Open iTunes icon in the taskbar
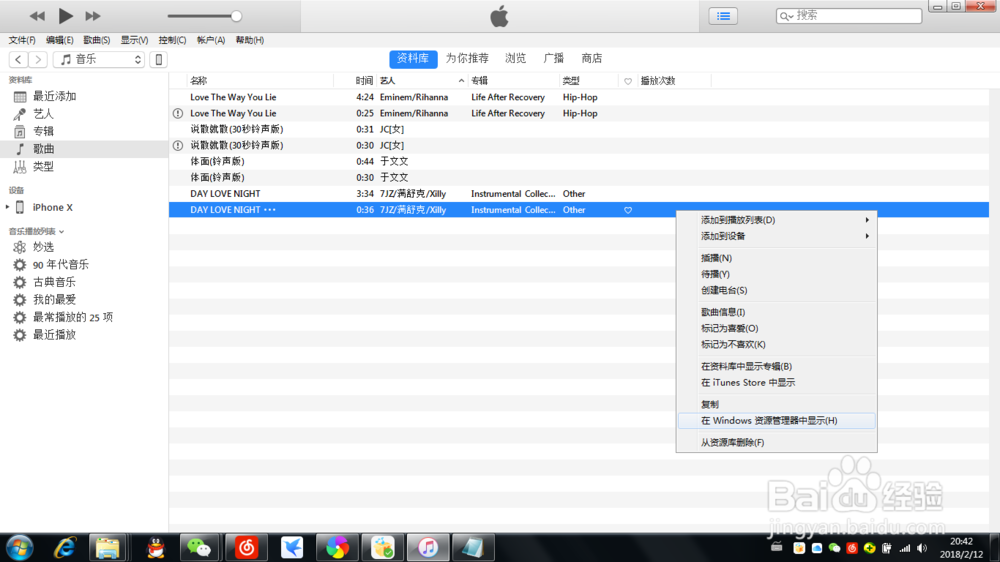The width and height of the screenshot is (1000, 562). (x=428, y=548)
